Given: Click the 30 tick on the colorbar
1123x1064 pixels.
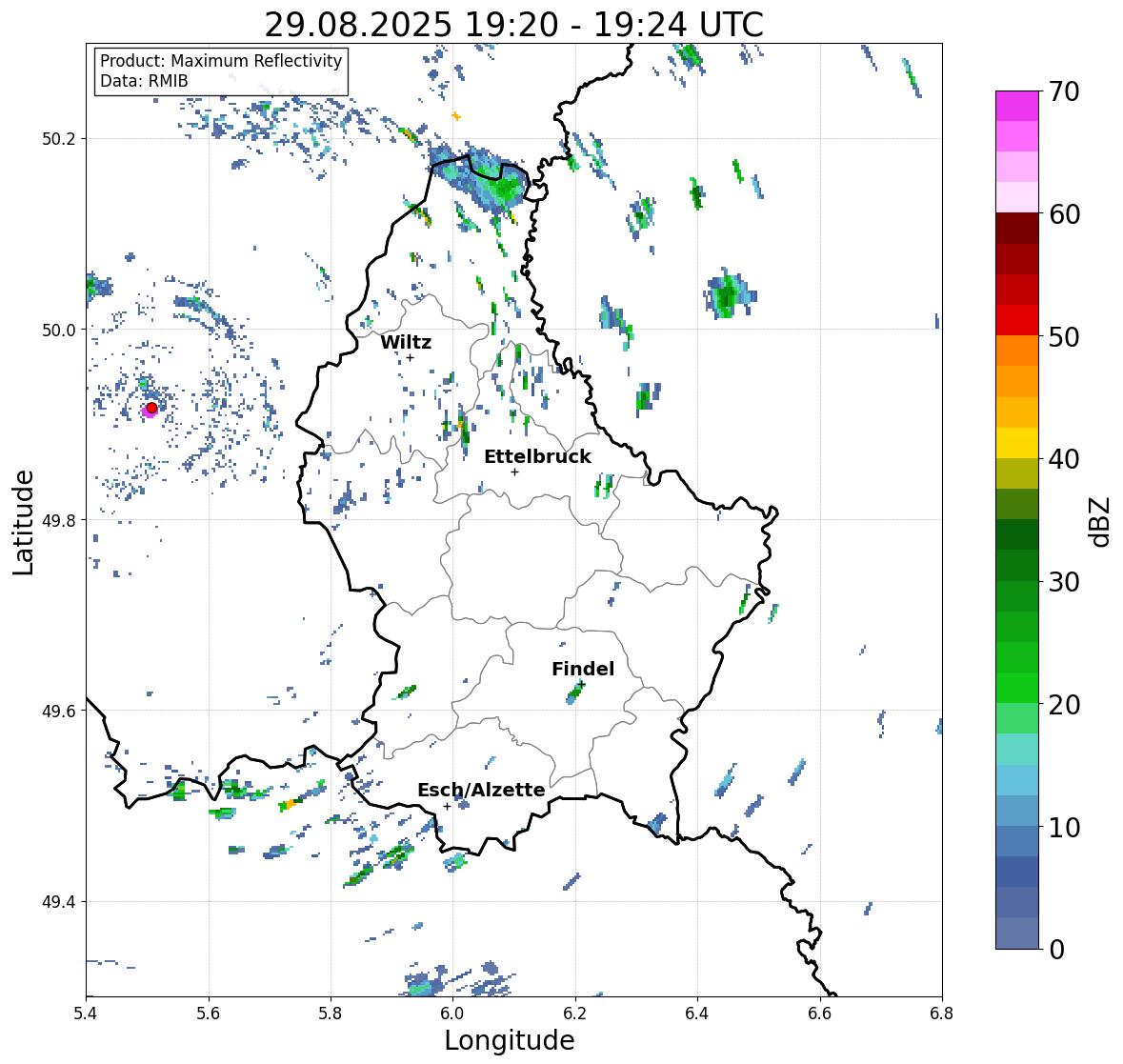Looking at the screenshot, I should [x=1064, y=582].
